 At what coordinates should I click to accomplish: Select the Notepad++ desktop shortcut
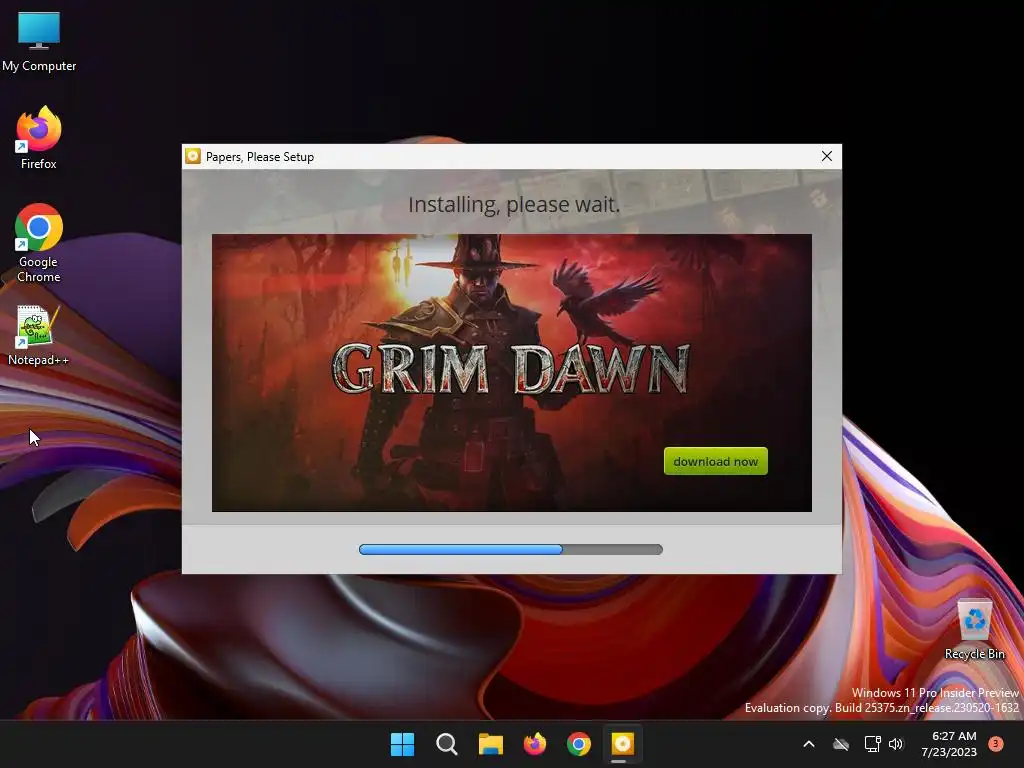point(38,336)
